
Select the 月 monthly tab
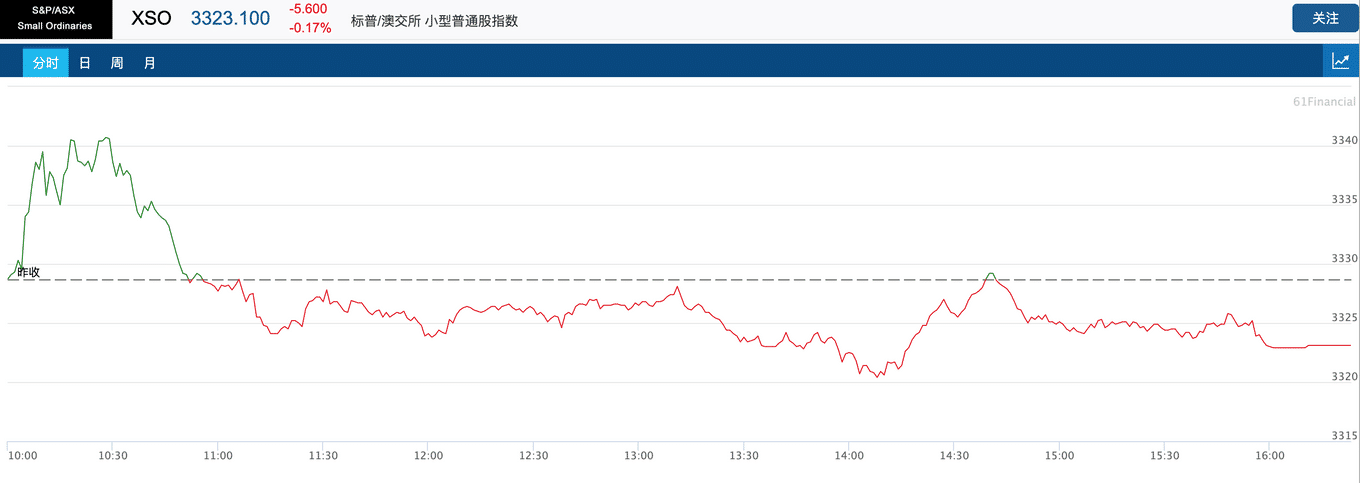(x=149, y=62)
